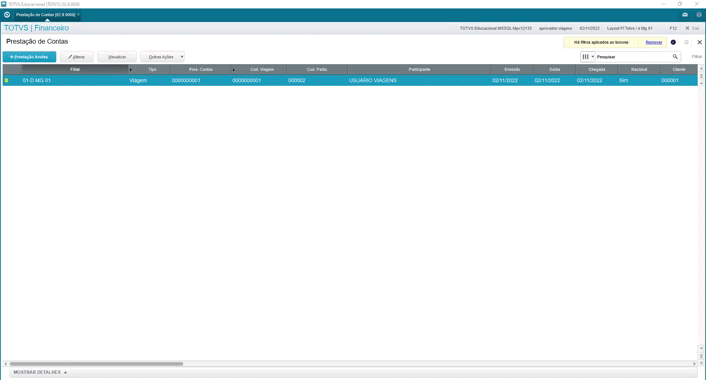Click the Remover link to clear filters

[654, 42]
